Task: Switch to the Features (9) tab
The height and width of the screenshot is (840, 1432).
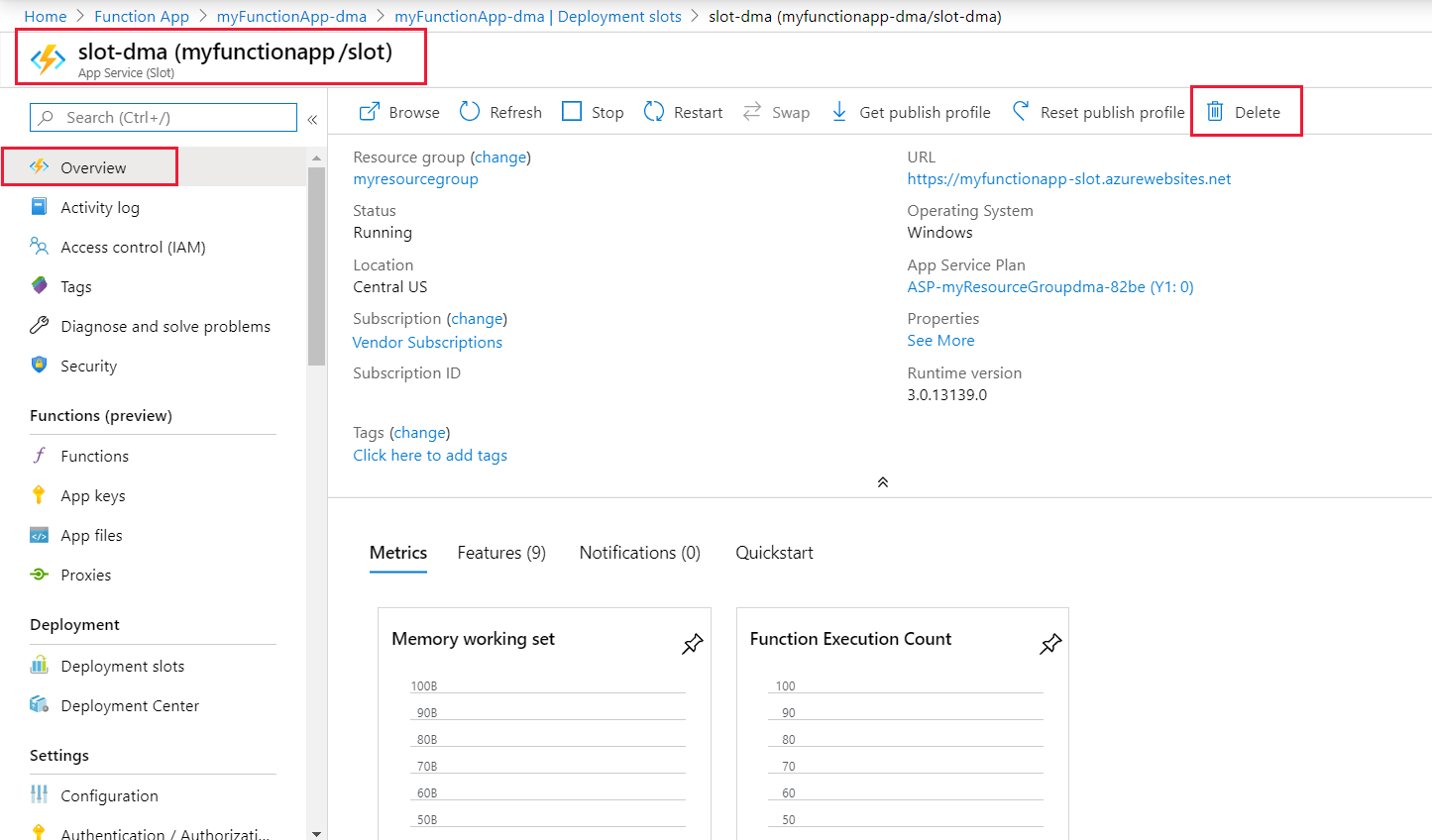Action: 501,552
